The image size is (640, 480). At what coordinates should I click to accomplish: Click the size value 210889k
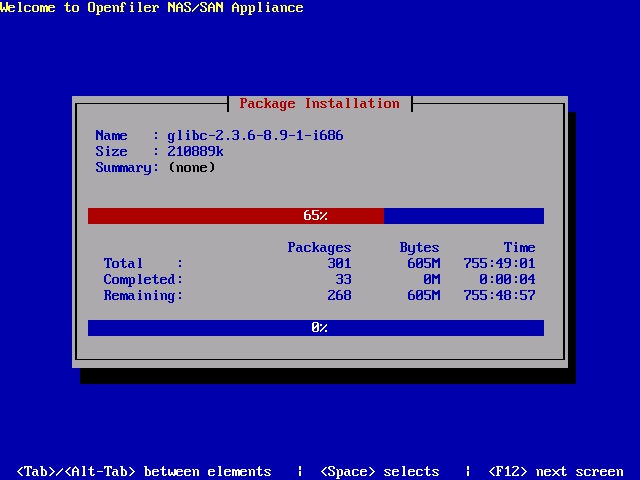pos(195,151)
